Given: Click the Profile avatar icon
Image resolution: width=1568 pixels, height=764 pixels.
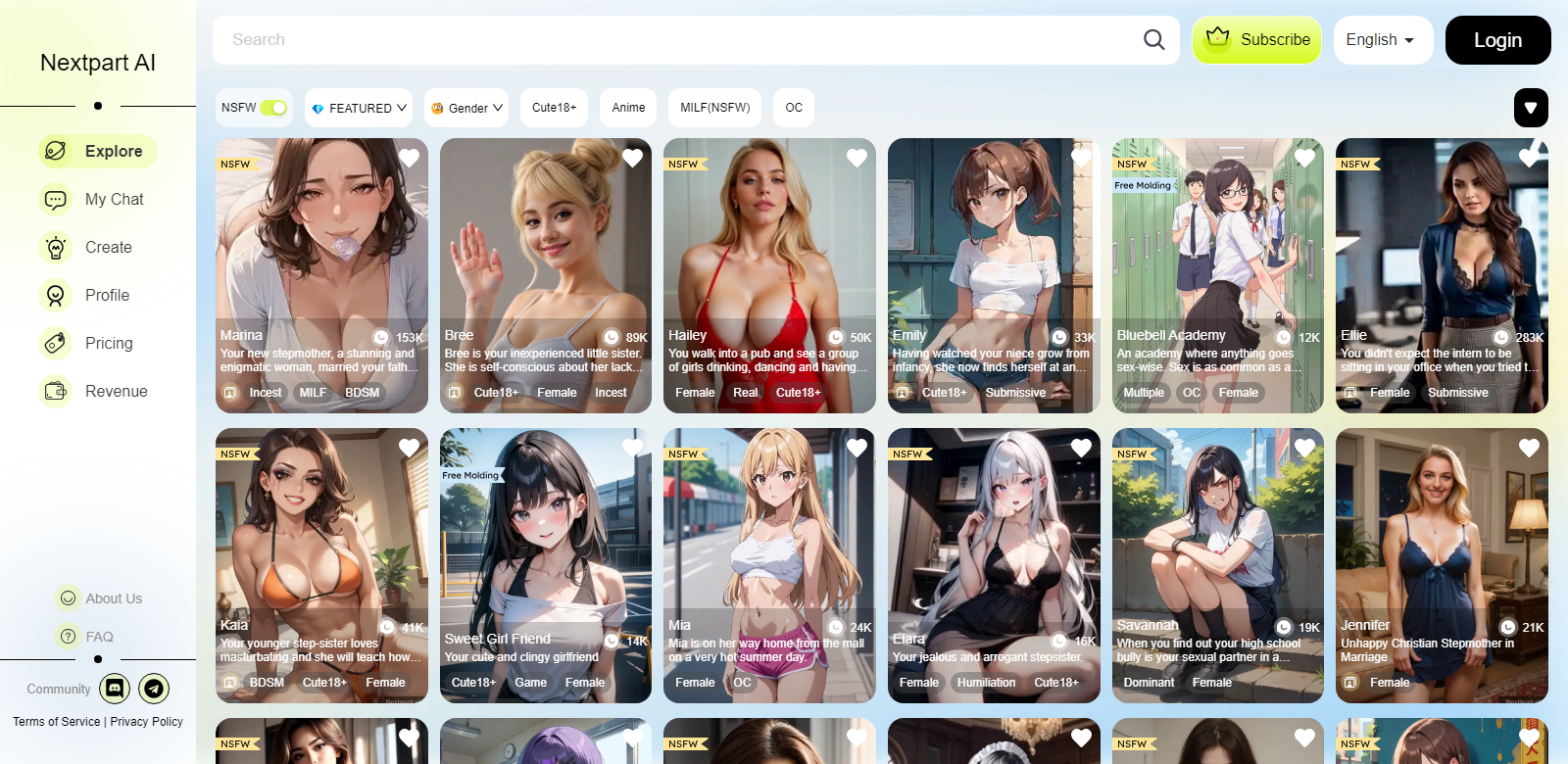Looking at the screenshot, I should [56, 295].
